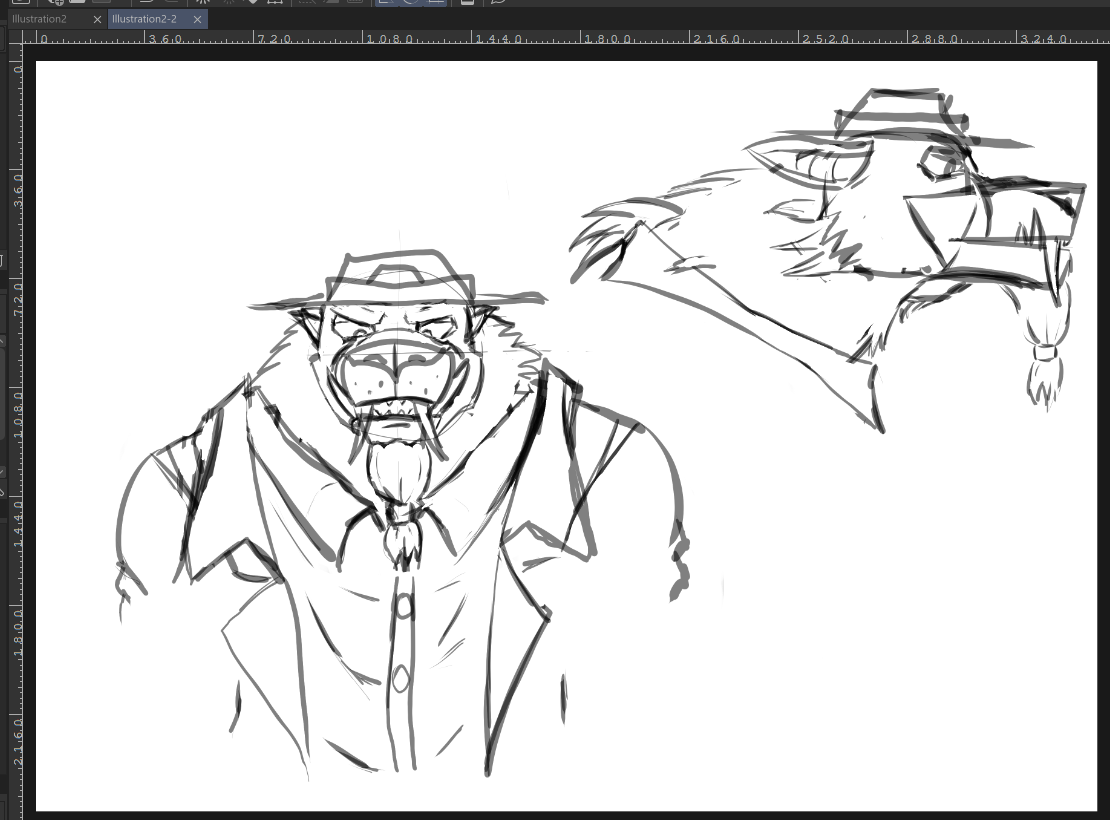The height and width of the screenshot is (820, 1110).
Task: Close the Illustration2-2 tab
Action: pyautogui.click(x=197, y=19)
